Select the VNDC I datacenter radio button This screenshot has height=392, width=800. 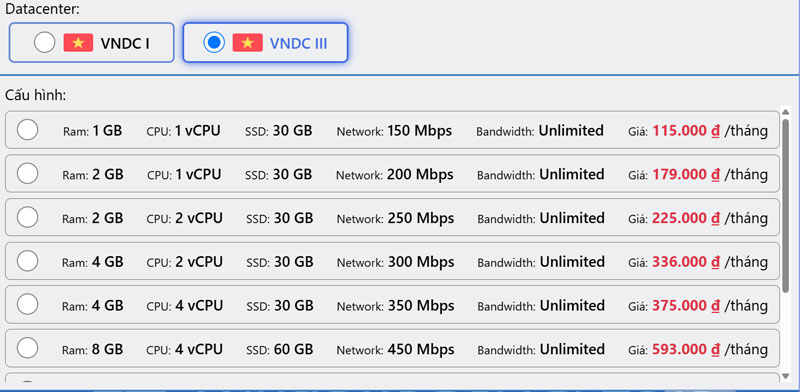click(x=44, y=42)
